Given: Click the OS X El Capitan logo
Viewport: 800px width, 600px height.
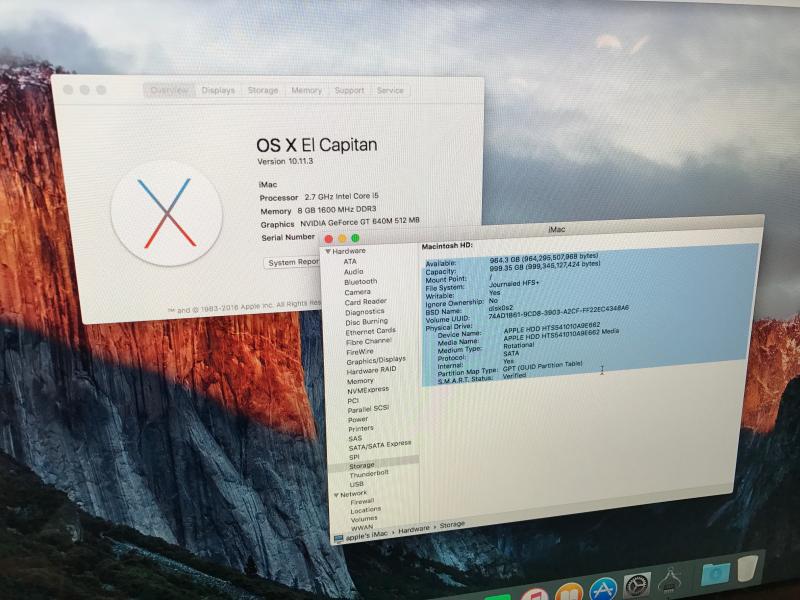Looking at the screenshot, I should 167,213.
